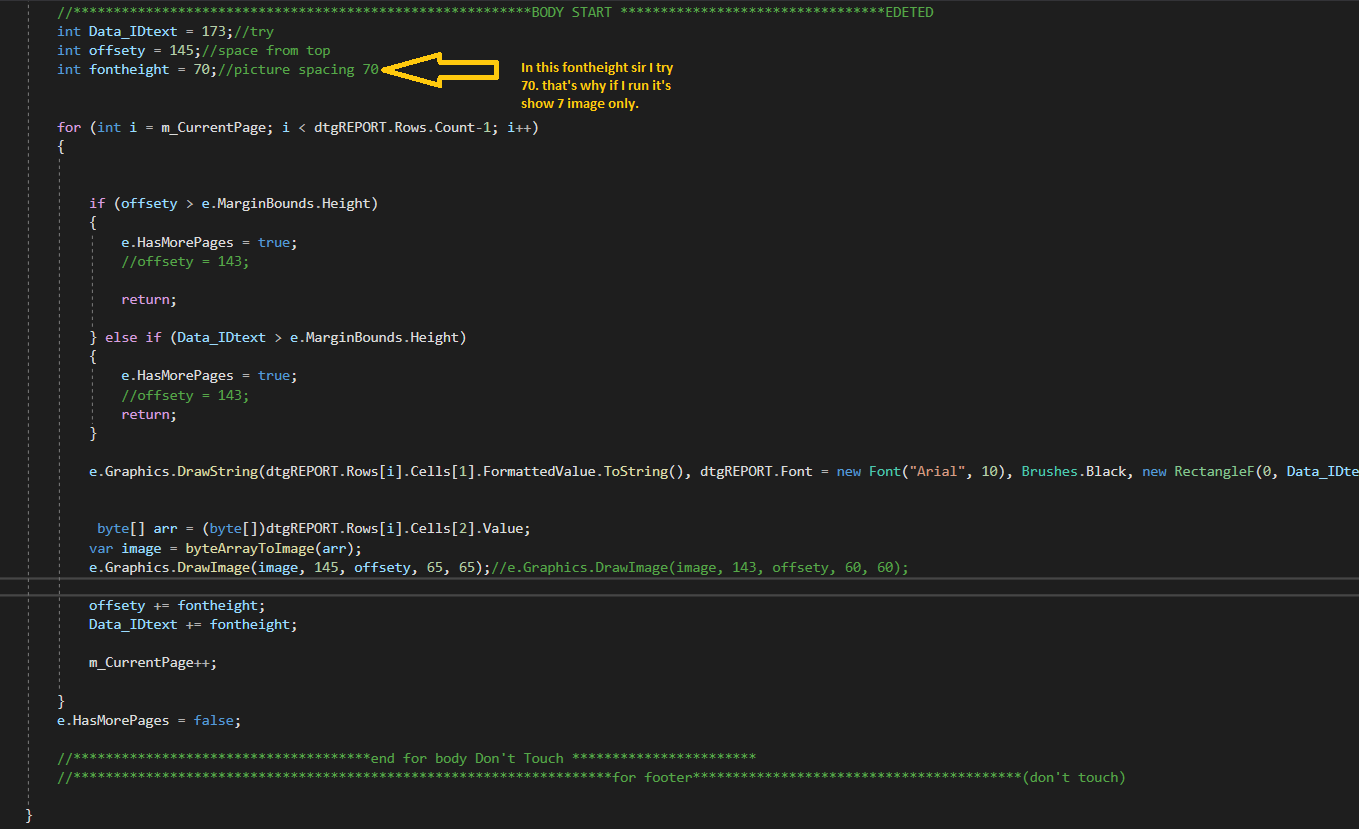
Task: Click 'new RectangleF' at the line's end
Action: click(x=1198, y=470)
